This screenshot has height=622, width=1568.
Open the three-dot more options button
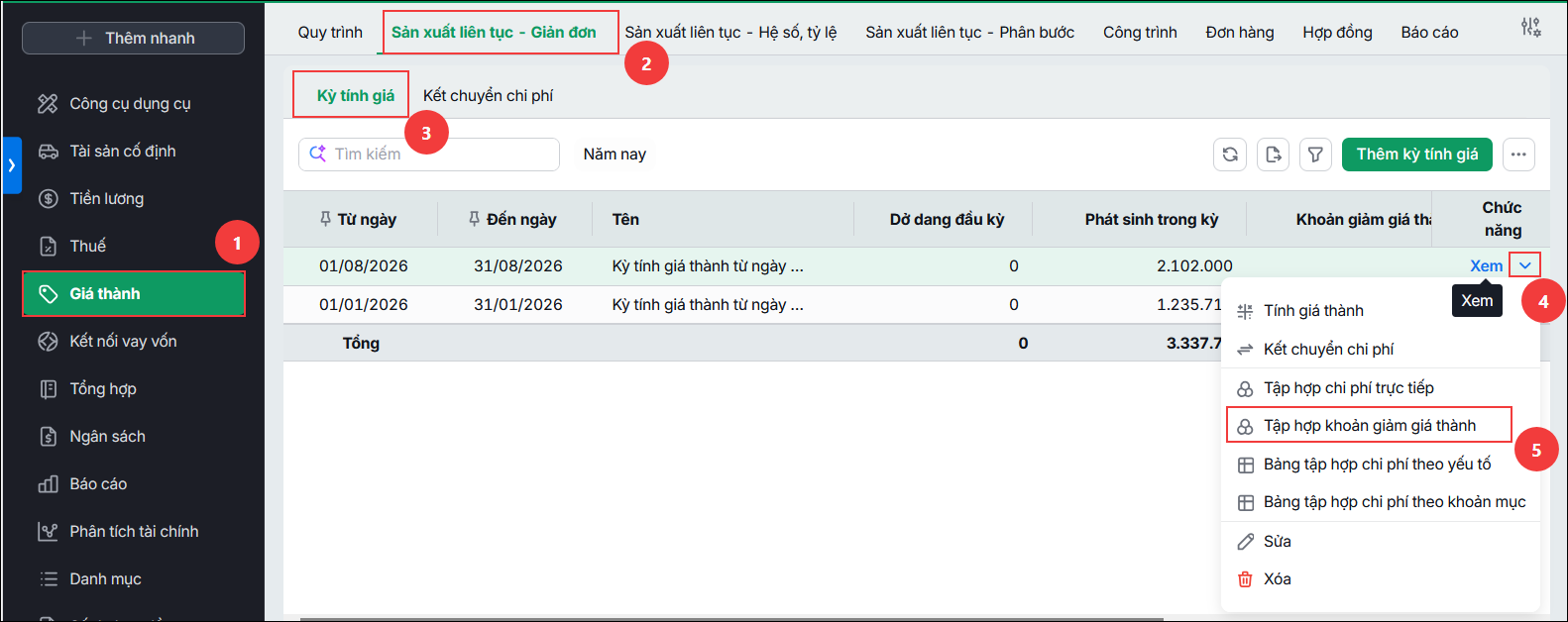click(1518, 155)
